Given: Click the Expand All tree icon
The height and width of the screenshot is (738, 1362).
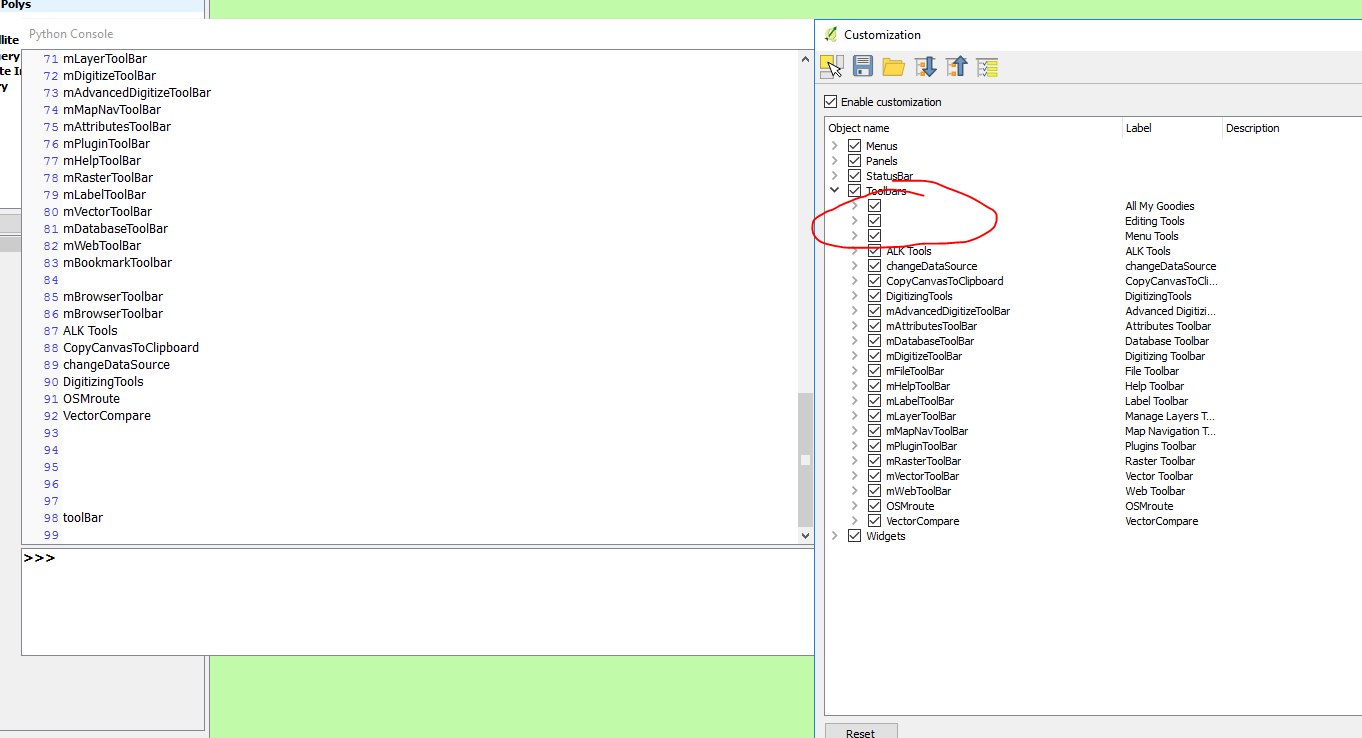Looking at the screenshot, I should (925, 66).
